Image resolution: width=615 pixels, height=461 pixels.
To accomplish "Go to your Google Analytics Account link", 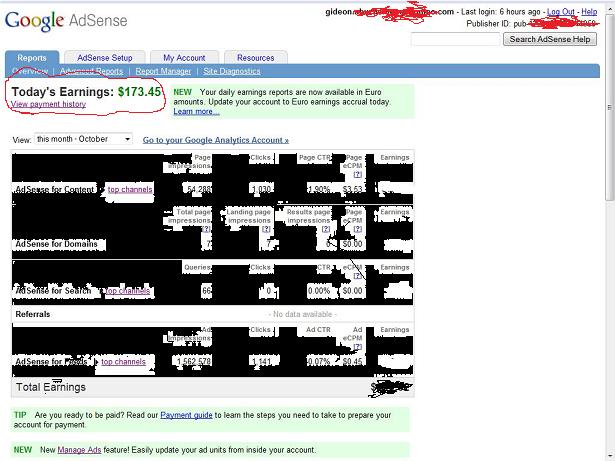I will [216, 140].
